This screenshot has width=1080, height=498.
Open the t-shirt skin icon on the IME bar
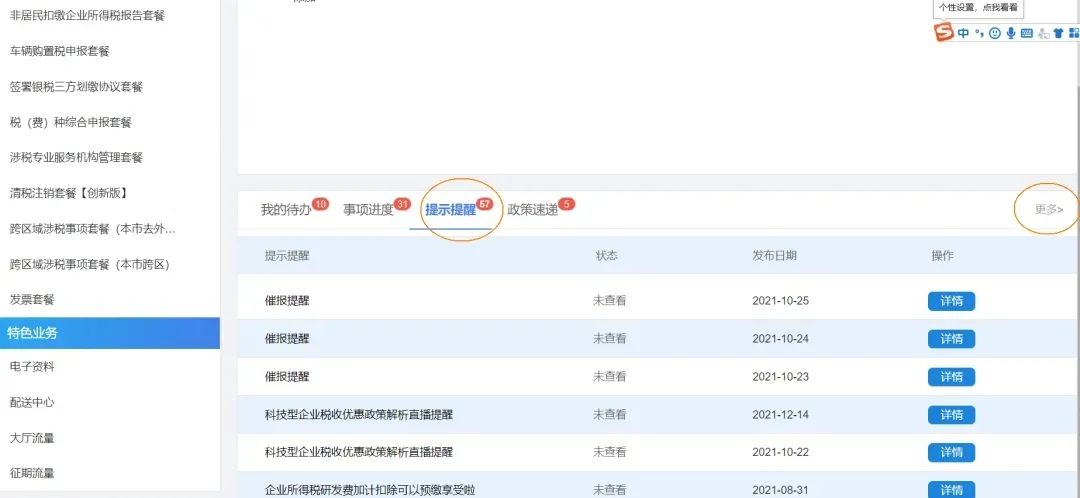click(1058, 33)
